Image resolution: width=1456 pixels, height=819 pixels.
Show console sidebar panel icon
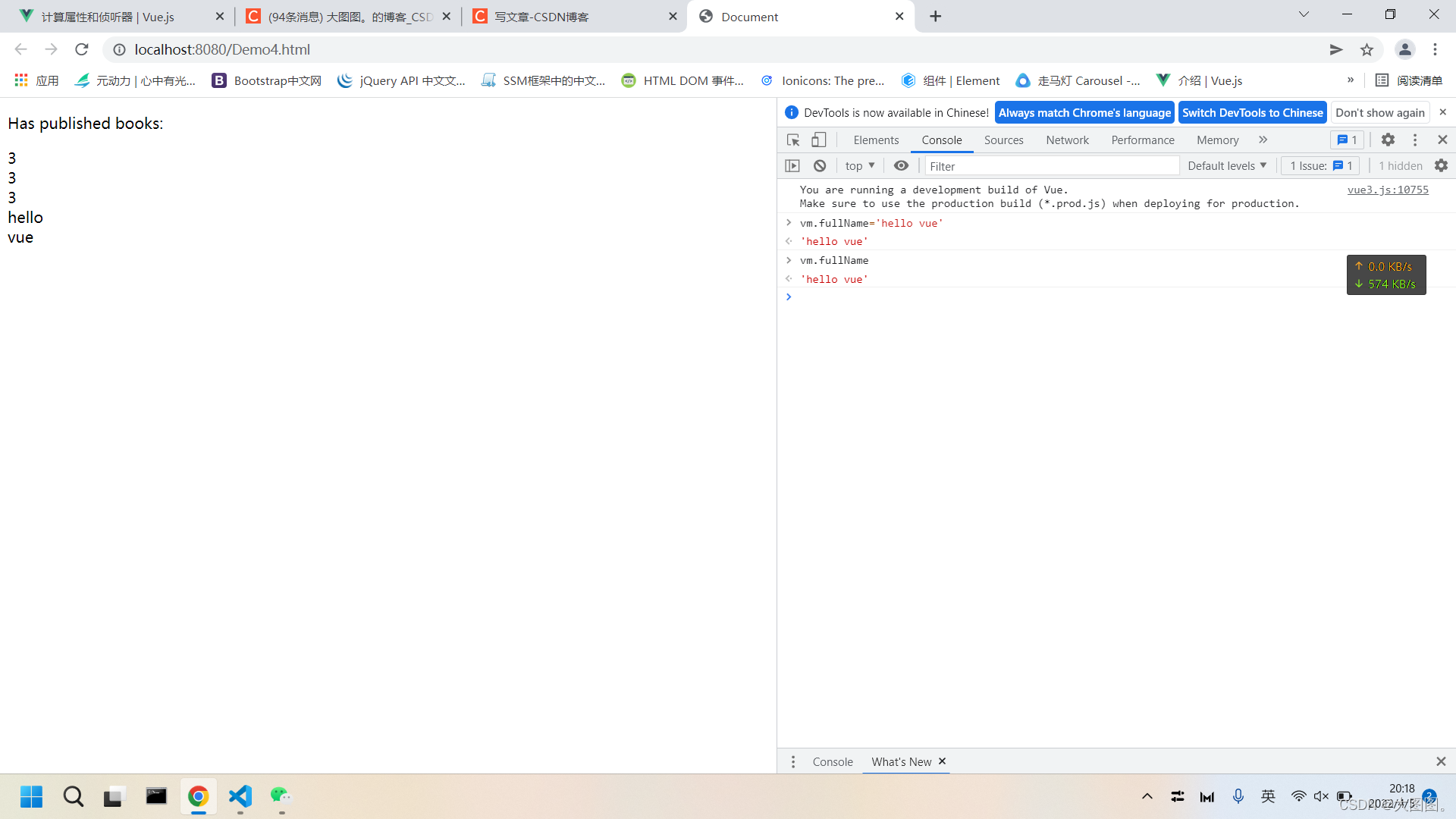coord(792,166)
